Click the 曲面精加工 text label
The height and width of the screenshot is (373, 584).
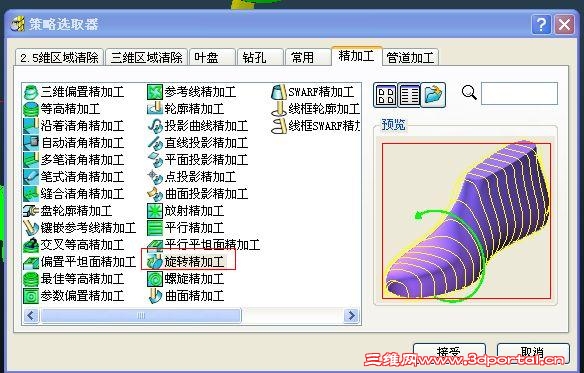pos(194,296)
